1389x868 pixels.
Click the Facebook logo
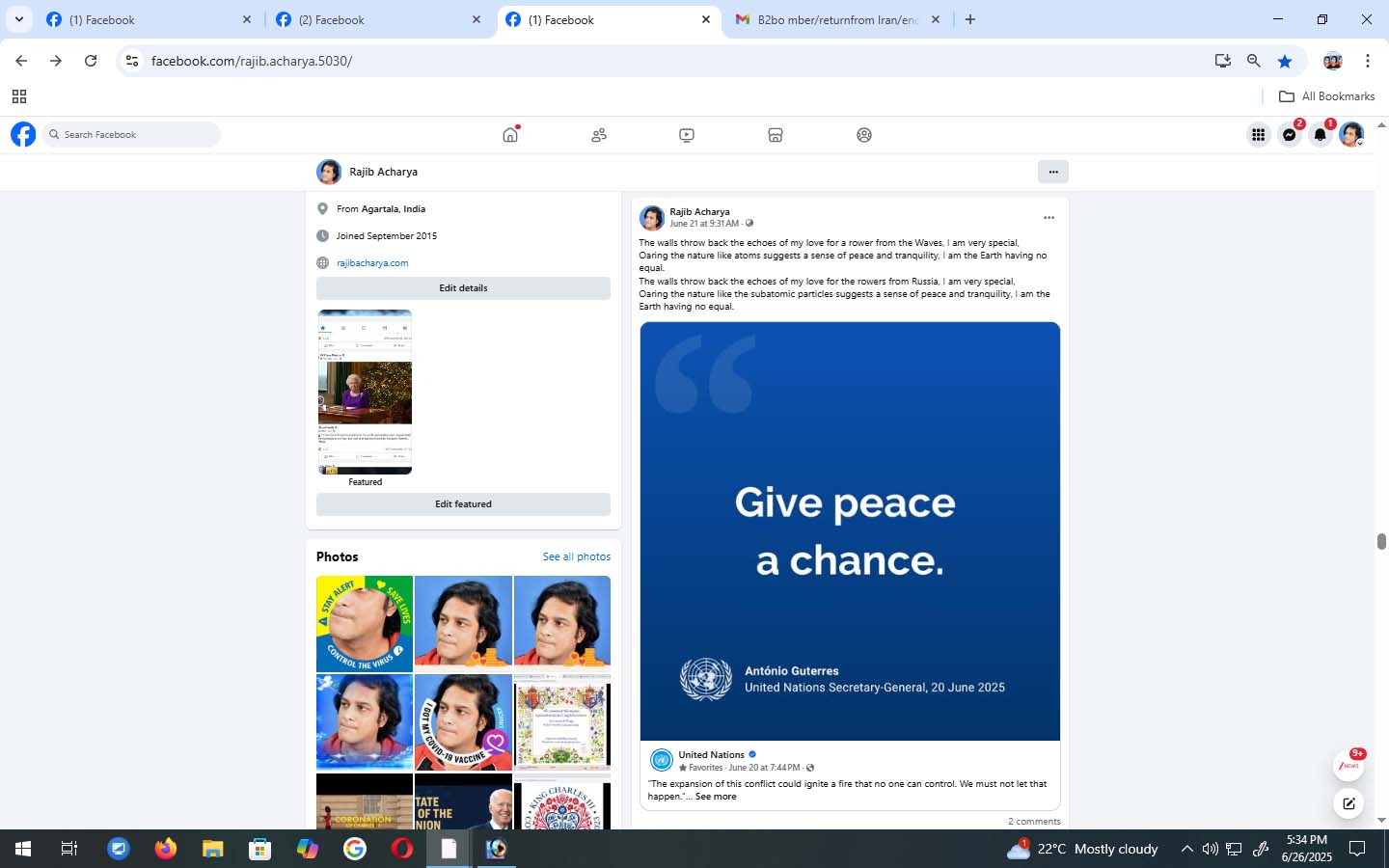pyautogui.click(x=23, y=134)
